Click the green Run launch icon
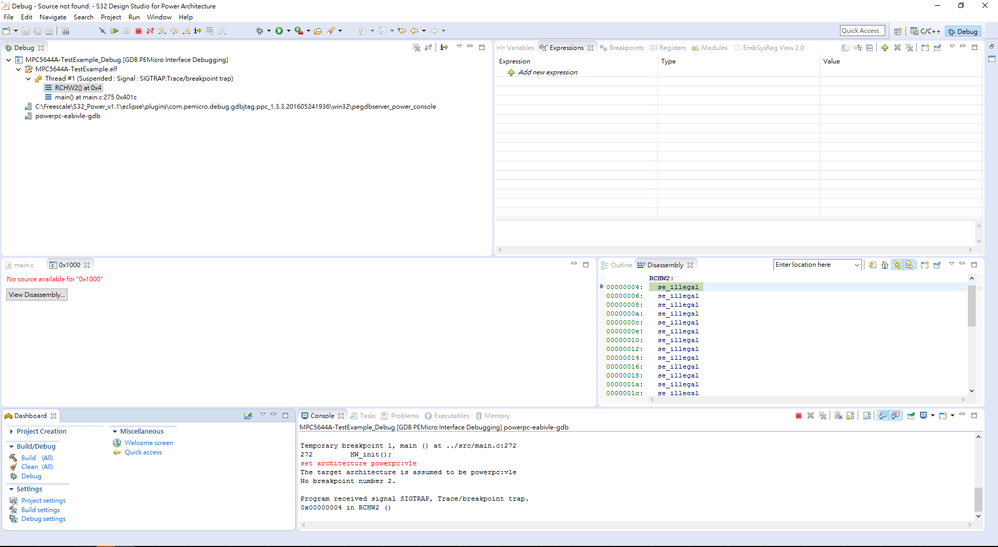The width and height of the screenshot is (998, 547). (x=279, y=31)
